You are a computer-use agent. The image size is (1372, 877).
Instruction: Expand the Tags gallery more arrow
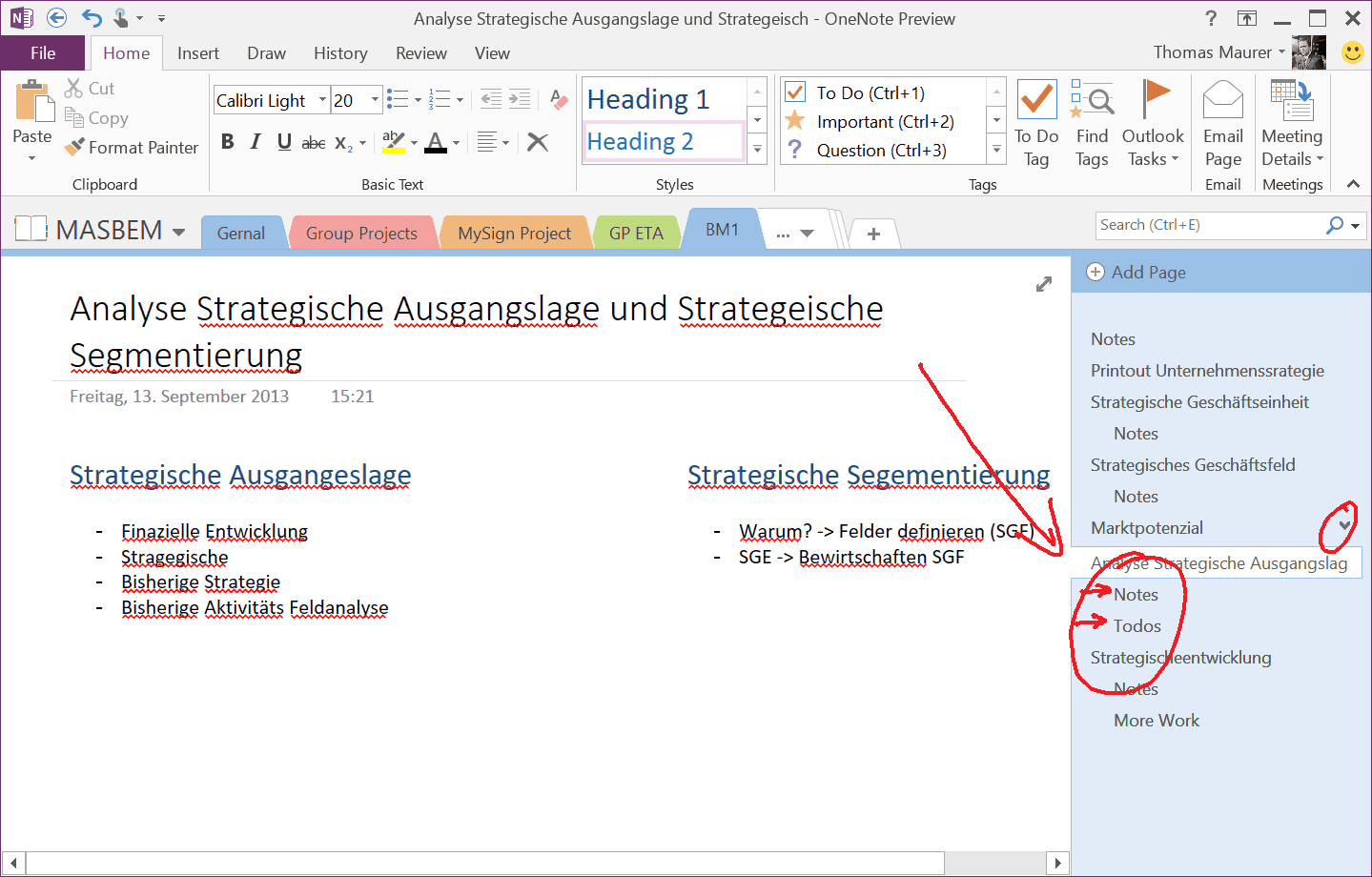click(x=997, y=150)
